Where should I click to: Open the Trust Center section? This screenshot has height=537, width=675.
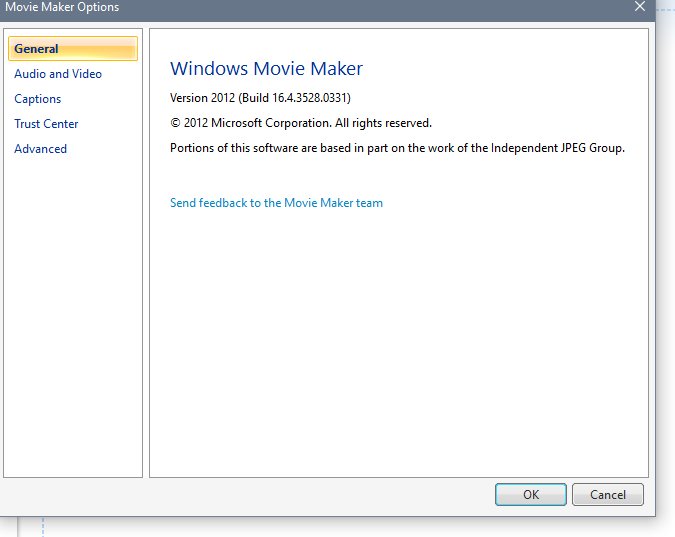46,124
